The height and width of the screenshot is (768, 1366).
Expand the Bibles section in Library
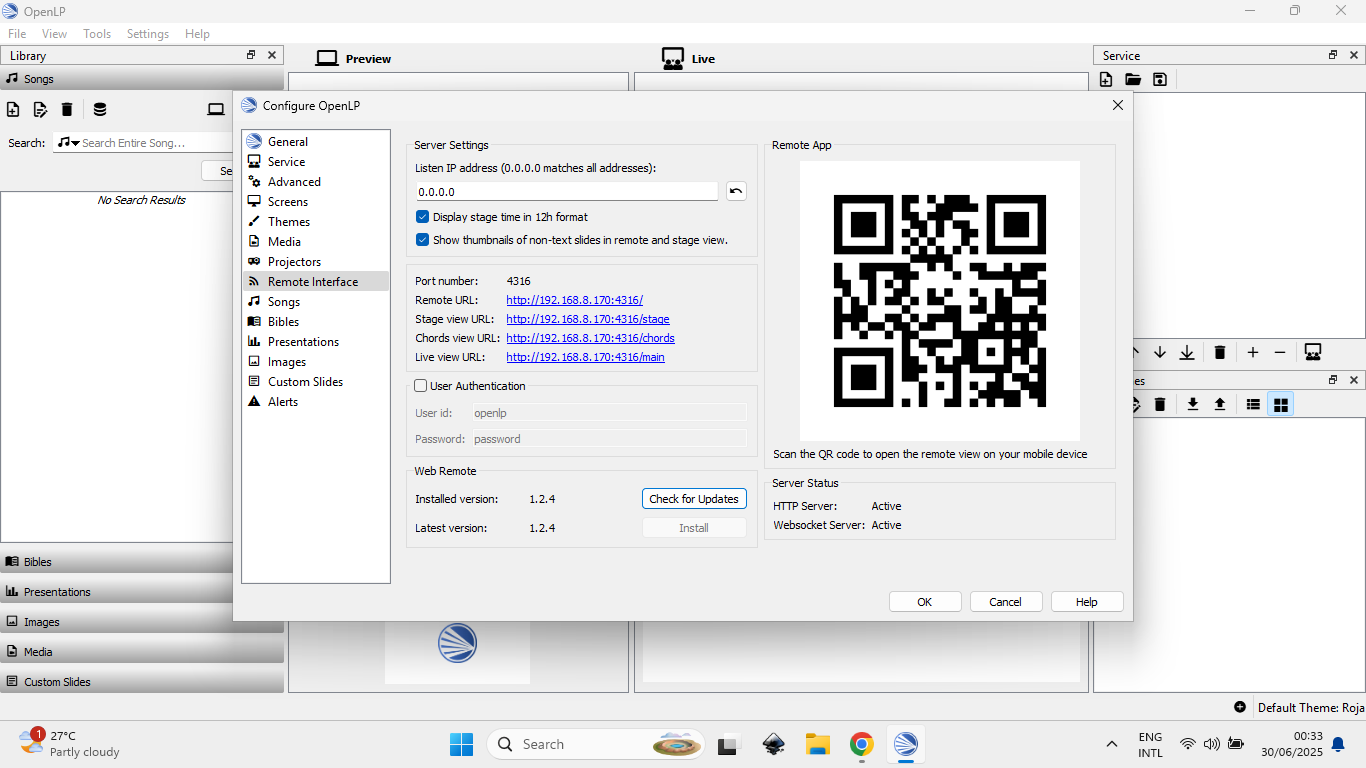point(142,562)
